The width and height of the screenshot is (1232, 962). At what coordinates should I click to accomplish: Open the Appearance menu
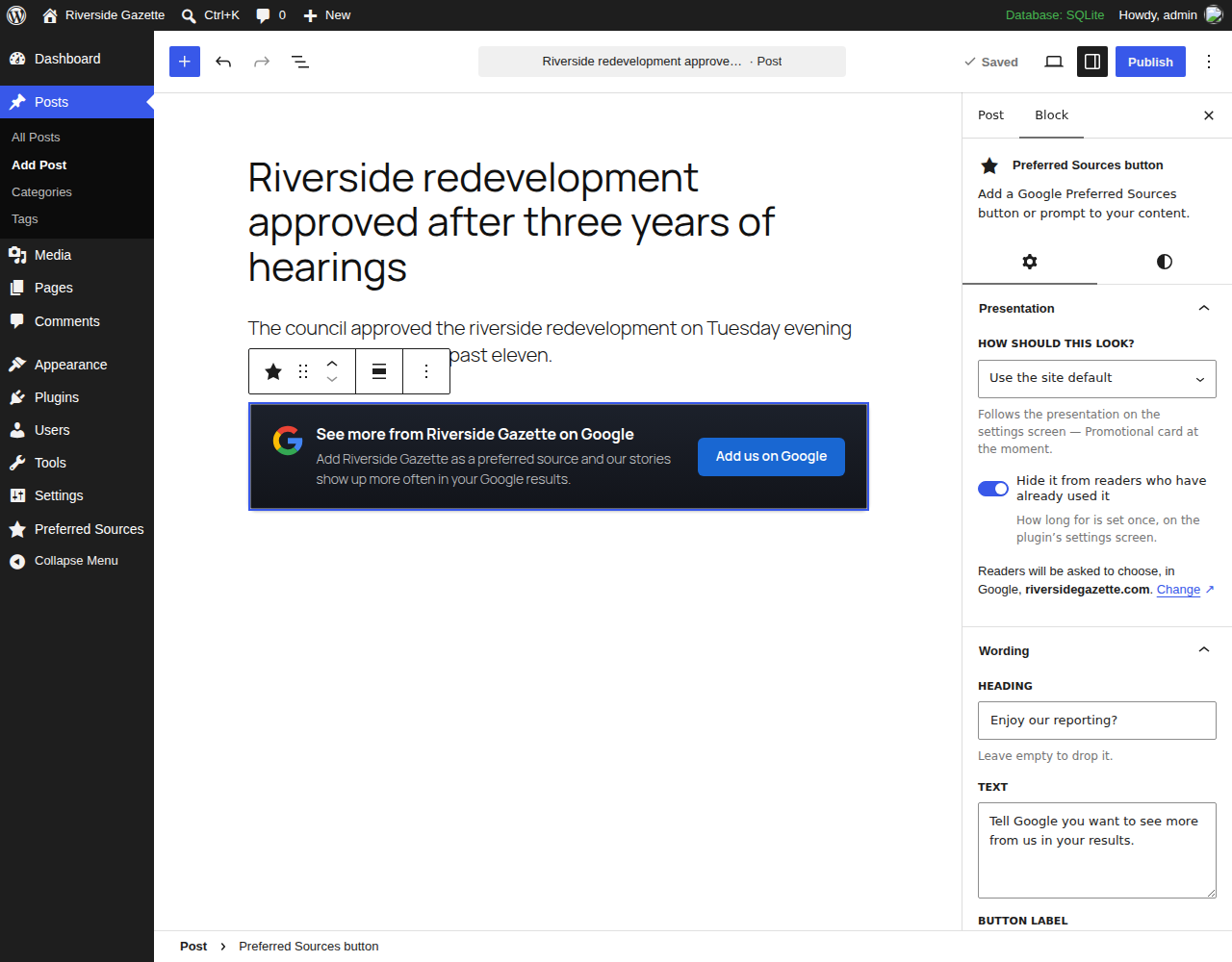tap(77, 365)
